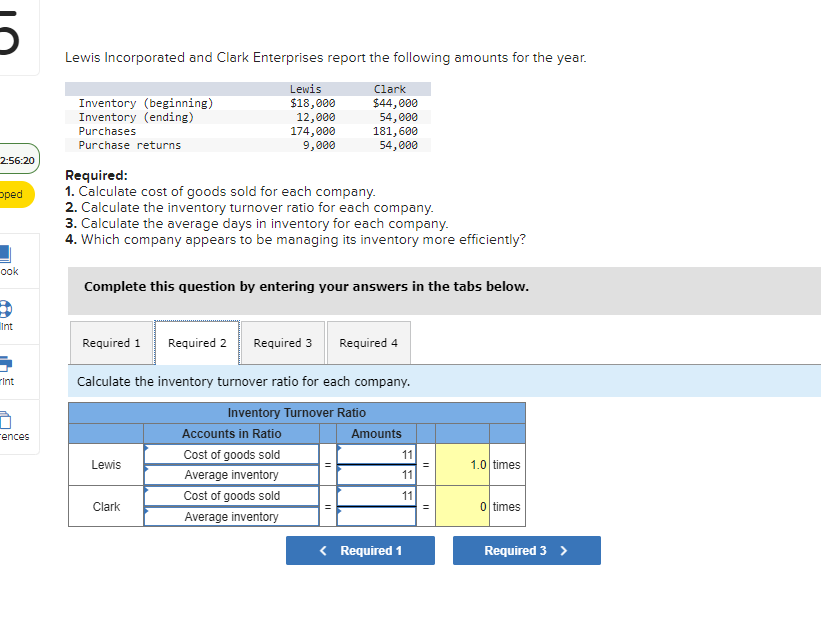821x641 pixels.
Task: Click Clark 0 times result cell
Action: (x=462, y=506)
